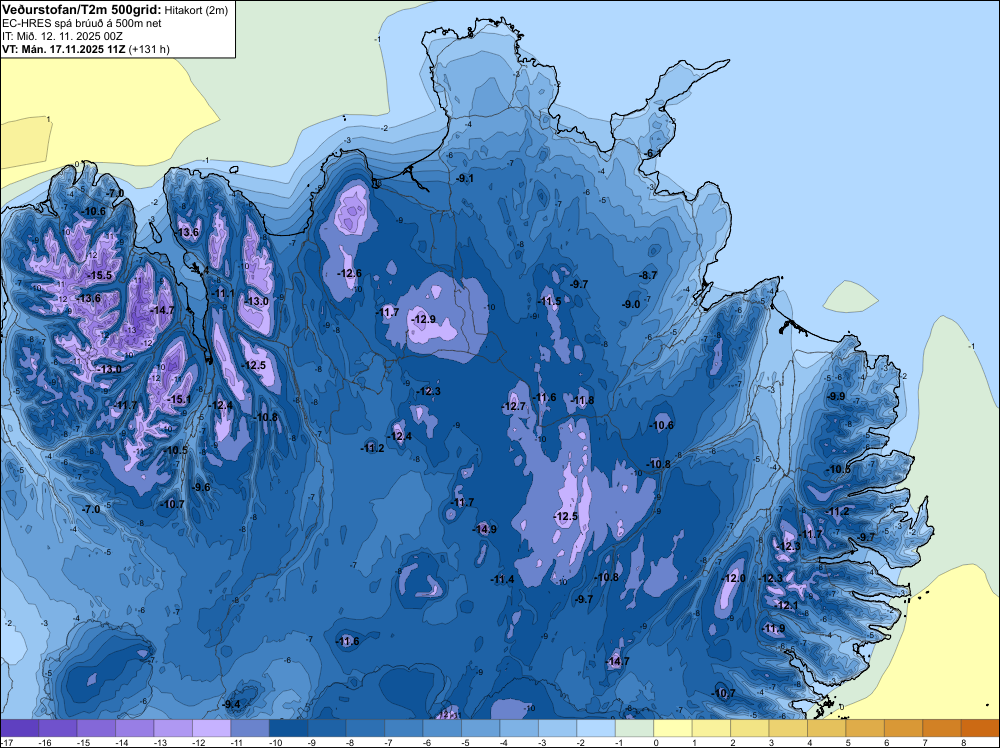
Task: Select the -12.7 temperature label
Action: click(x=513, y=406)
